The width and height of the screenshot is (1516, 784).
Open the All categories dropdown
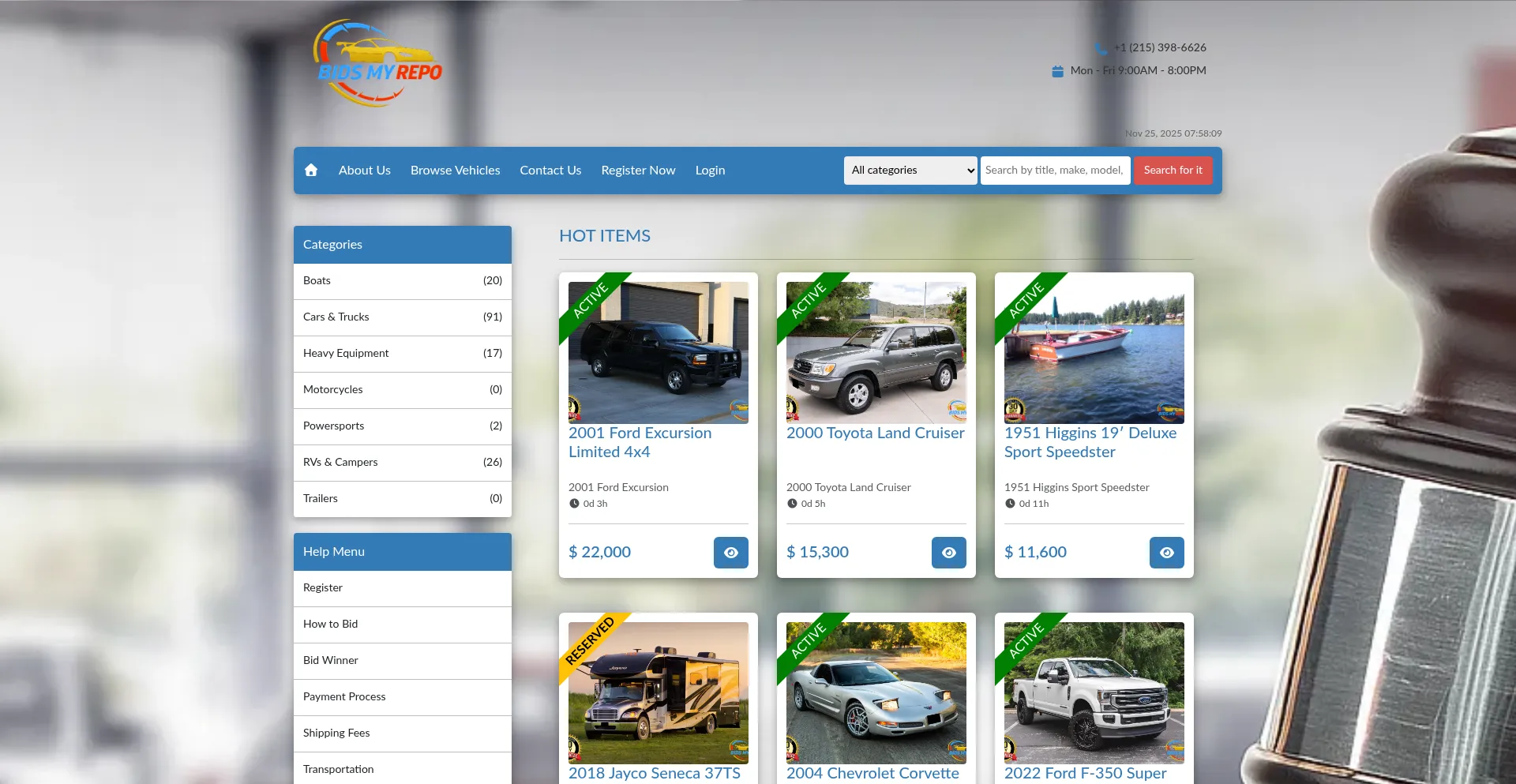point(910,171)
